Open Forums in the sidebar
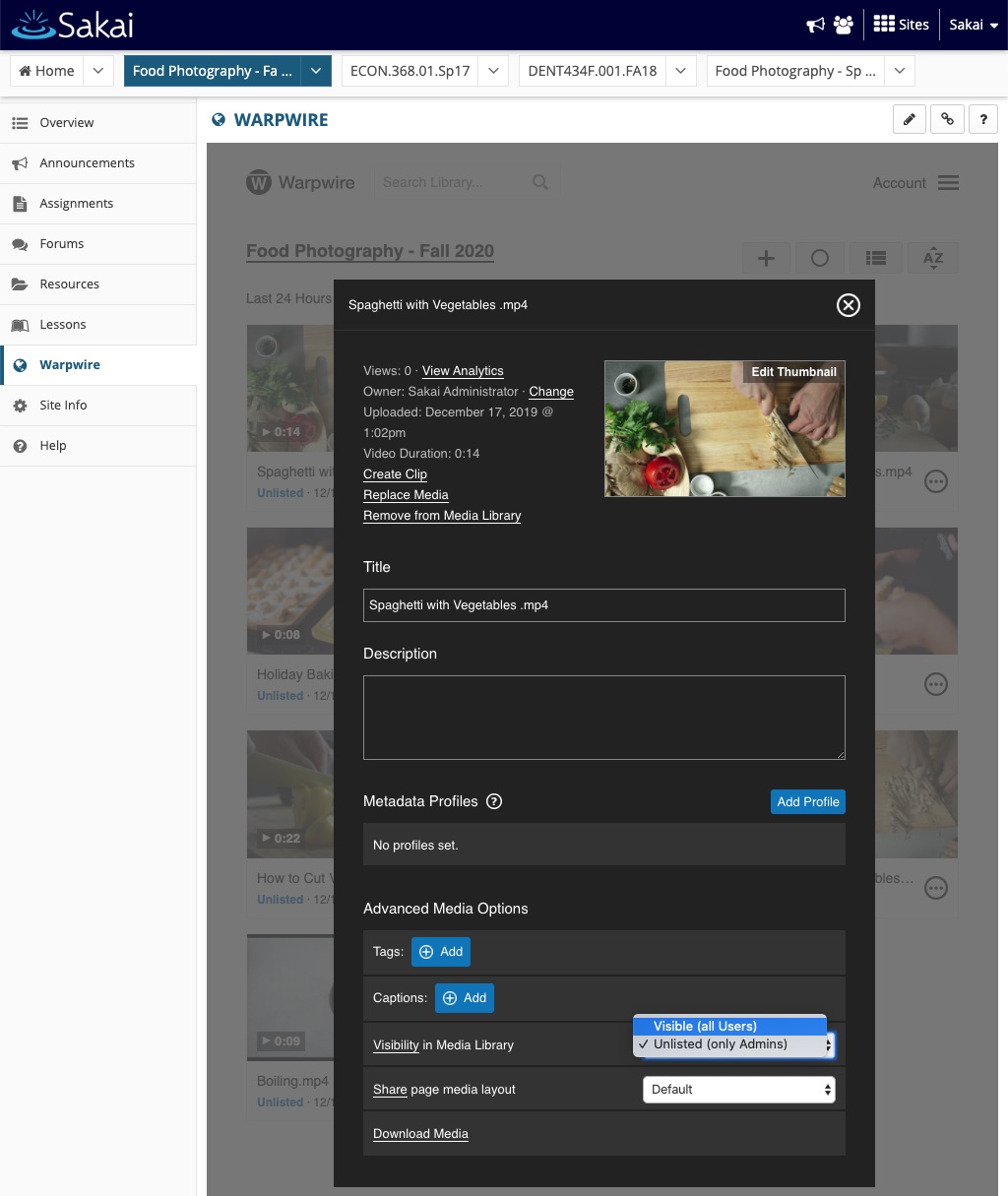 coord(98,244)
